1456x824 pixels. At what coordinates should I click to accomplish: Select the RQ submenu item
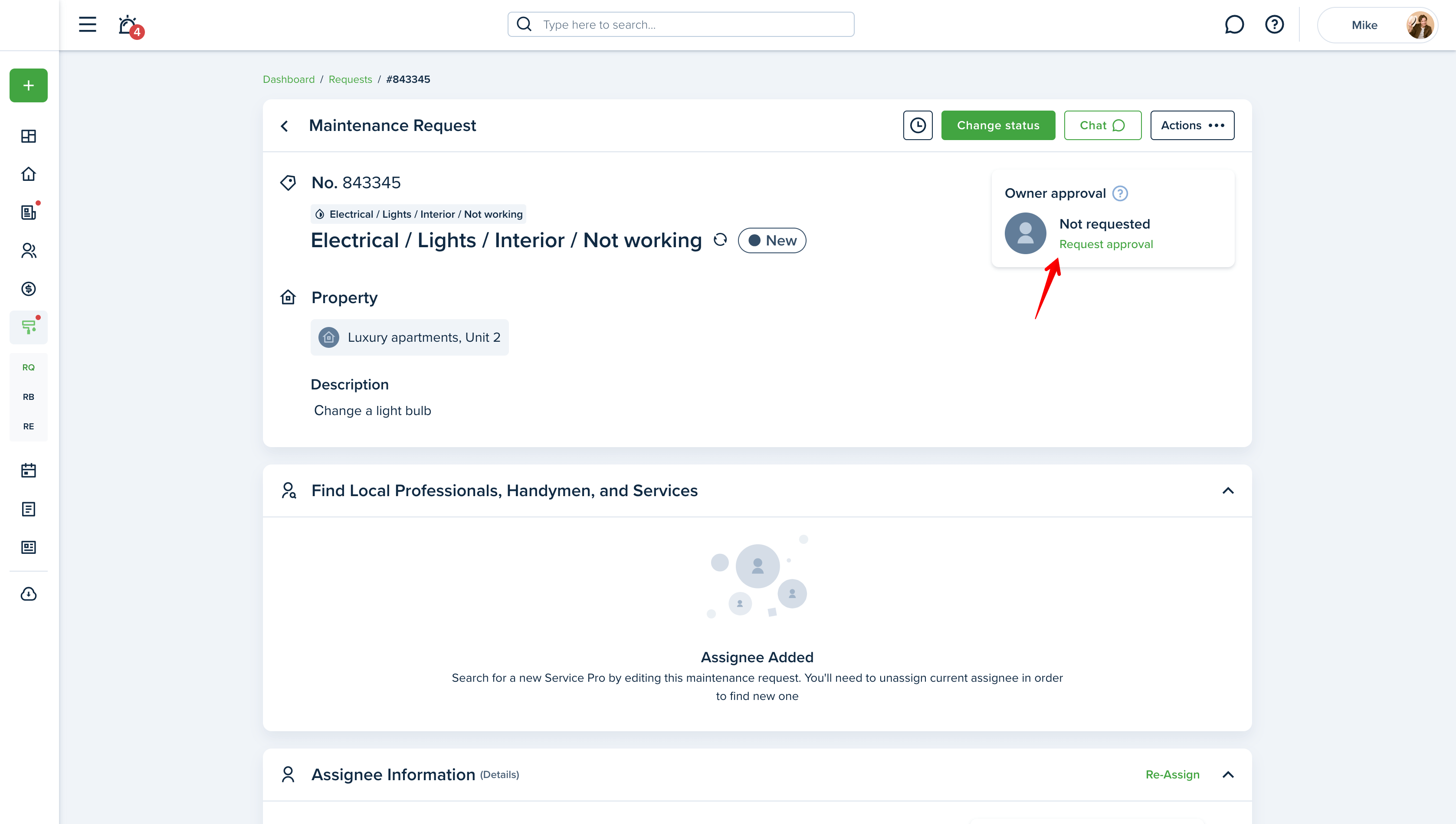pyautogui.click(x=28, y=367)
